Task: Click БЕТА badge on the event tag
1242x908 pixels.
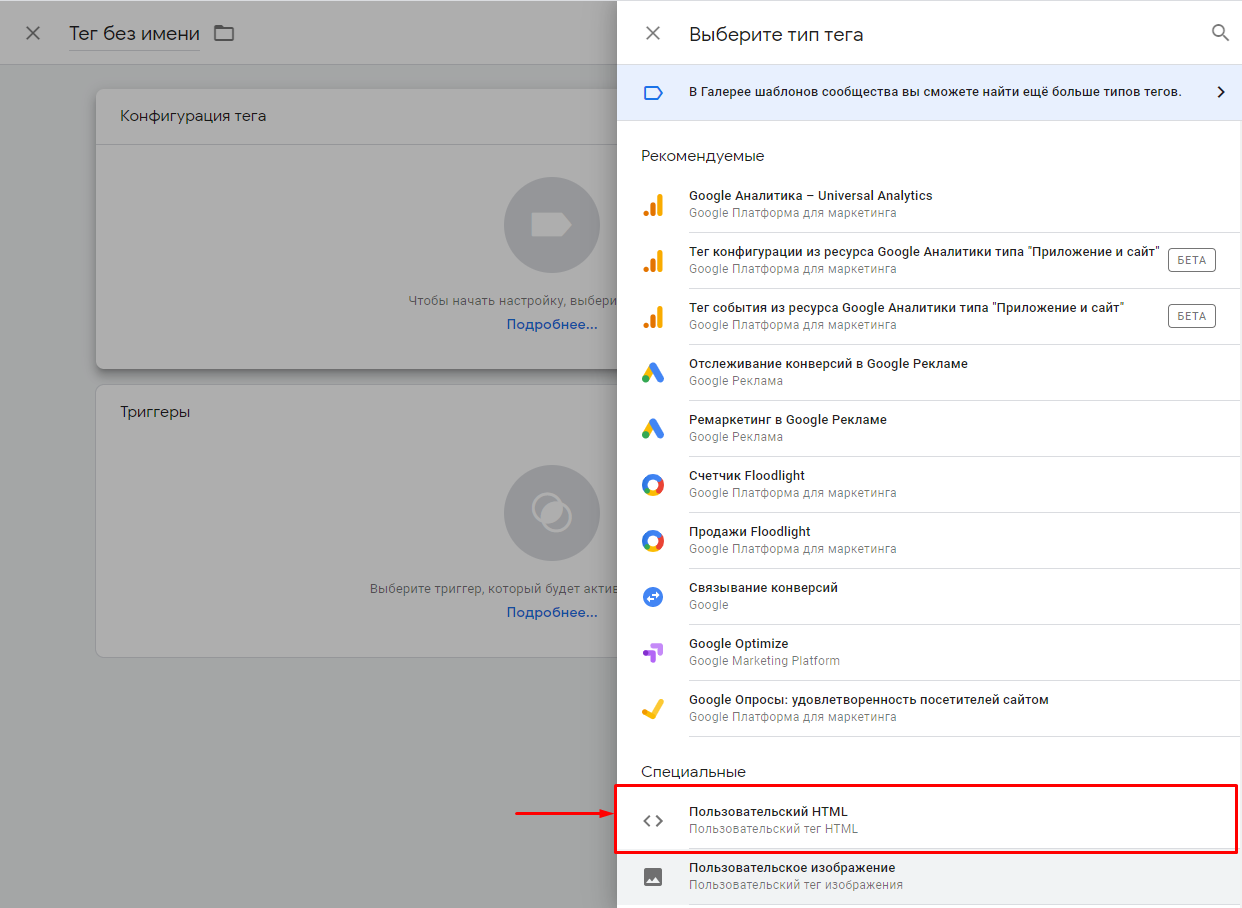Action: pos(1191,316)
